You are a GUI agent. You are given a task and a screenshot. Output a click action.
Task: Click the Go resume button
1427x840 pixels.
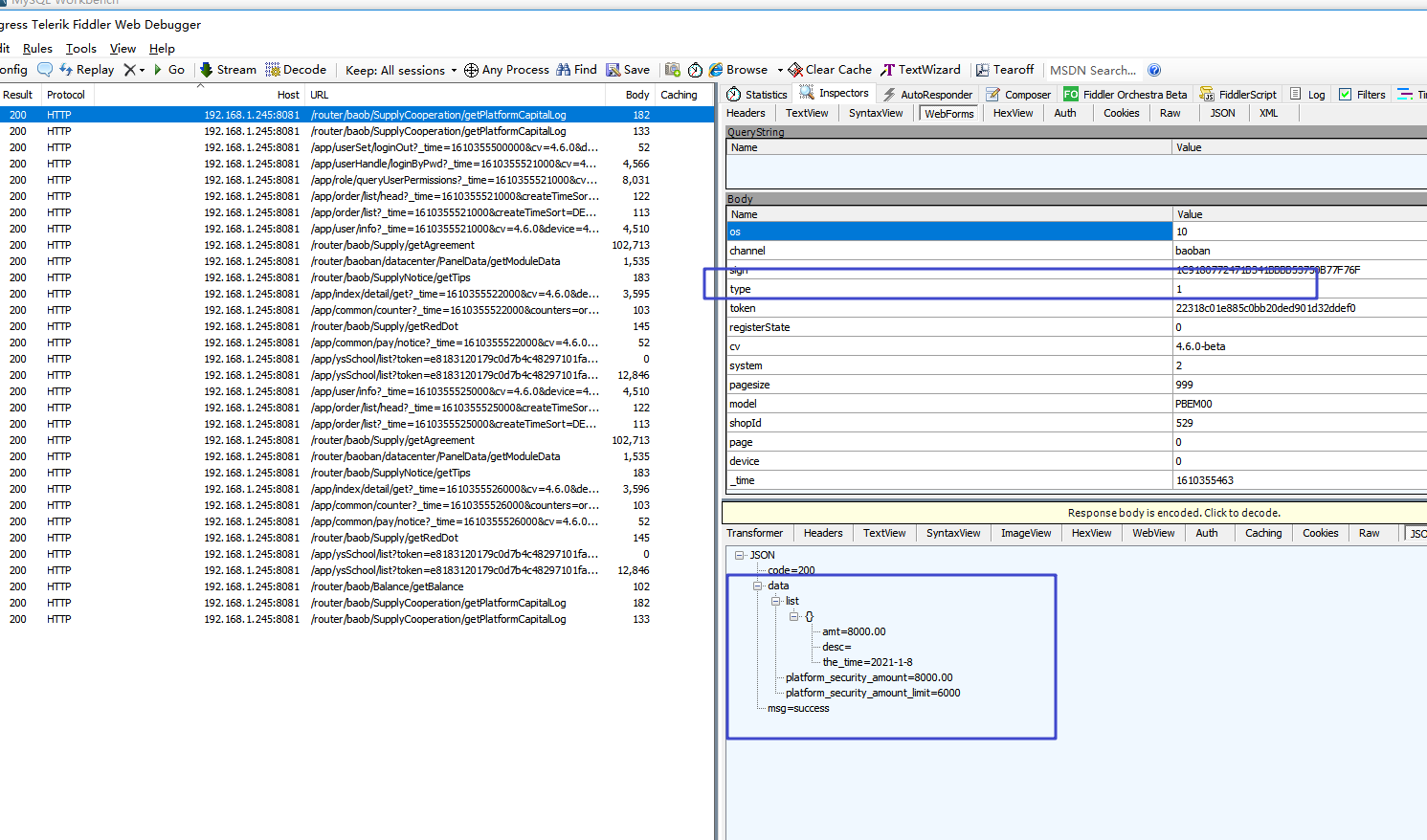click(x=168, y=70)
